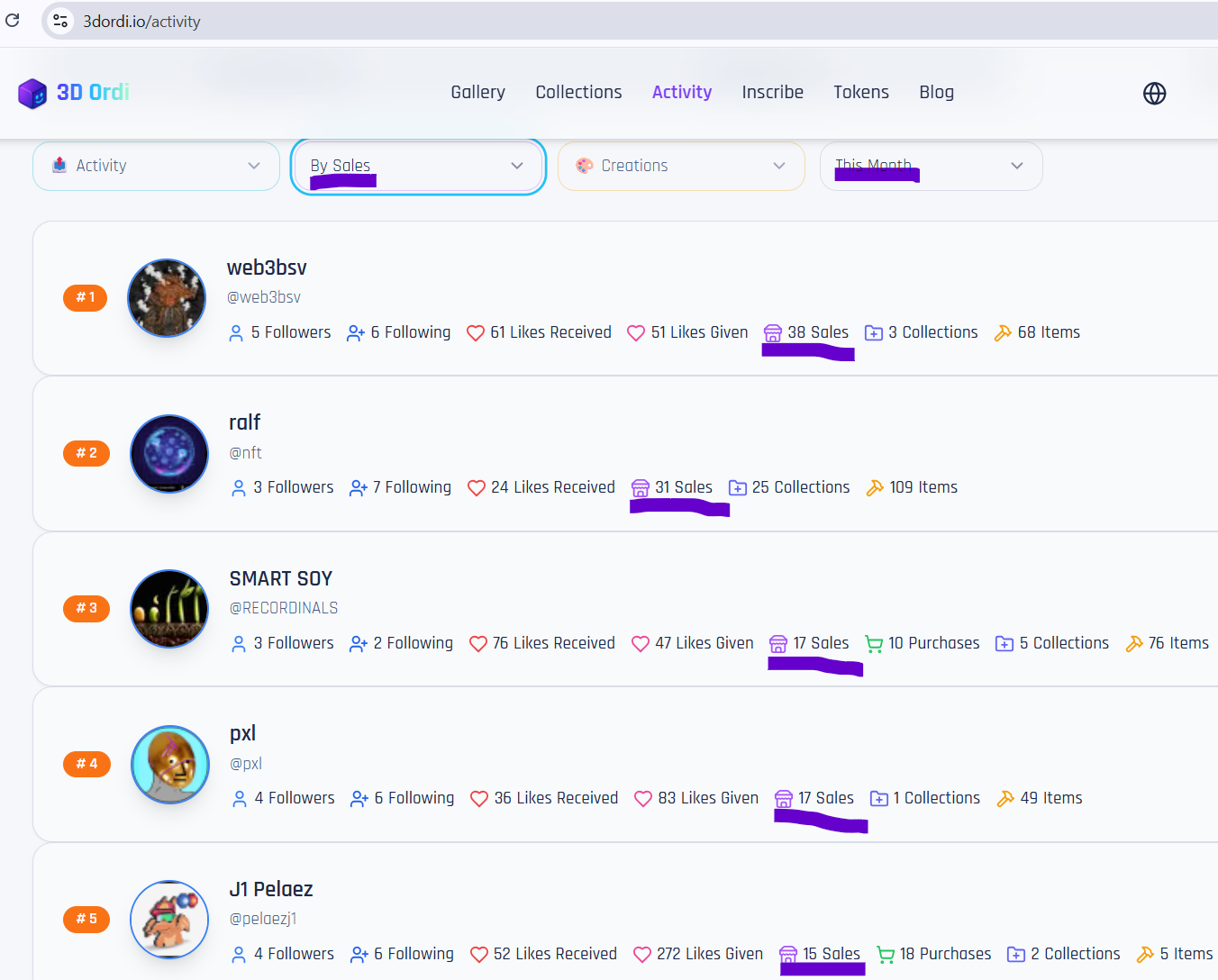
Task: Open the language globe icon
Action: pos(1154,93)
